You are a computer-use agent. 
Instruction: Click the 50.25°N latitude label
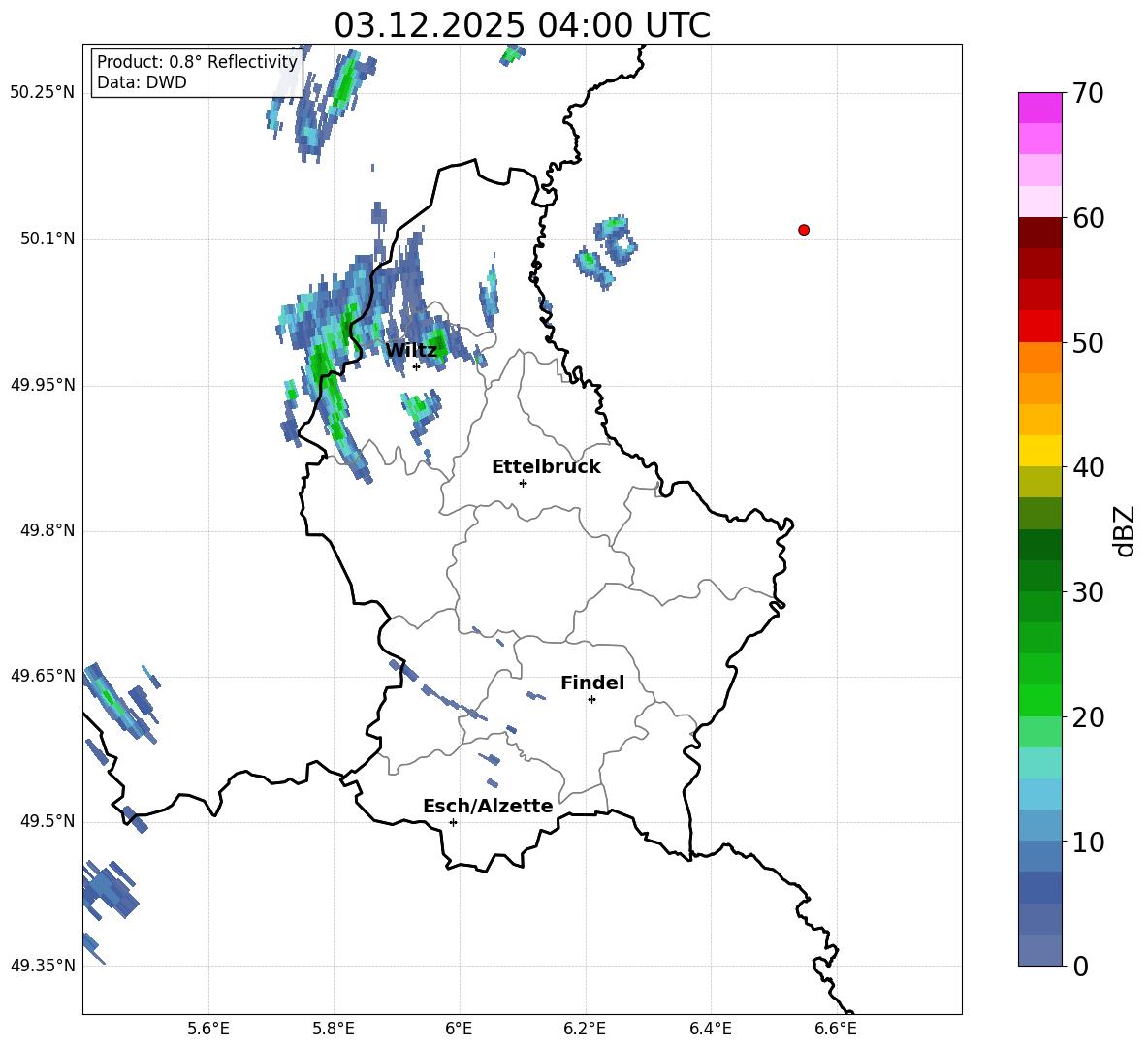(x=43, y=93)
